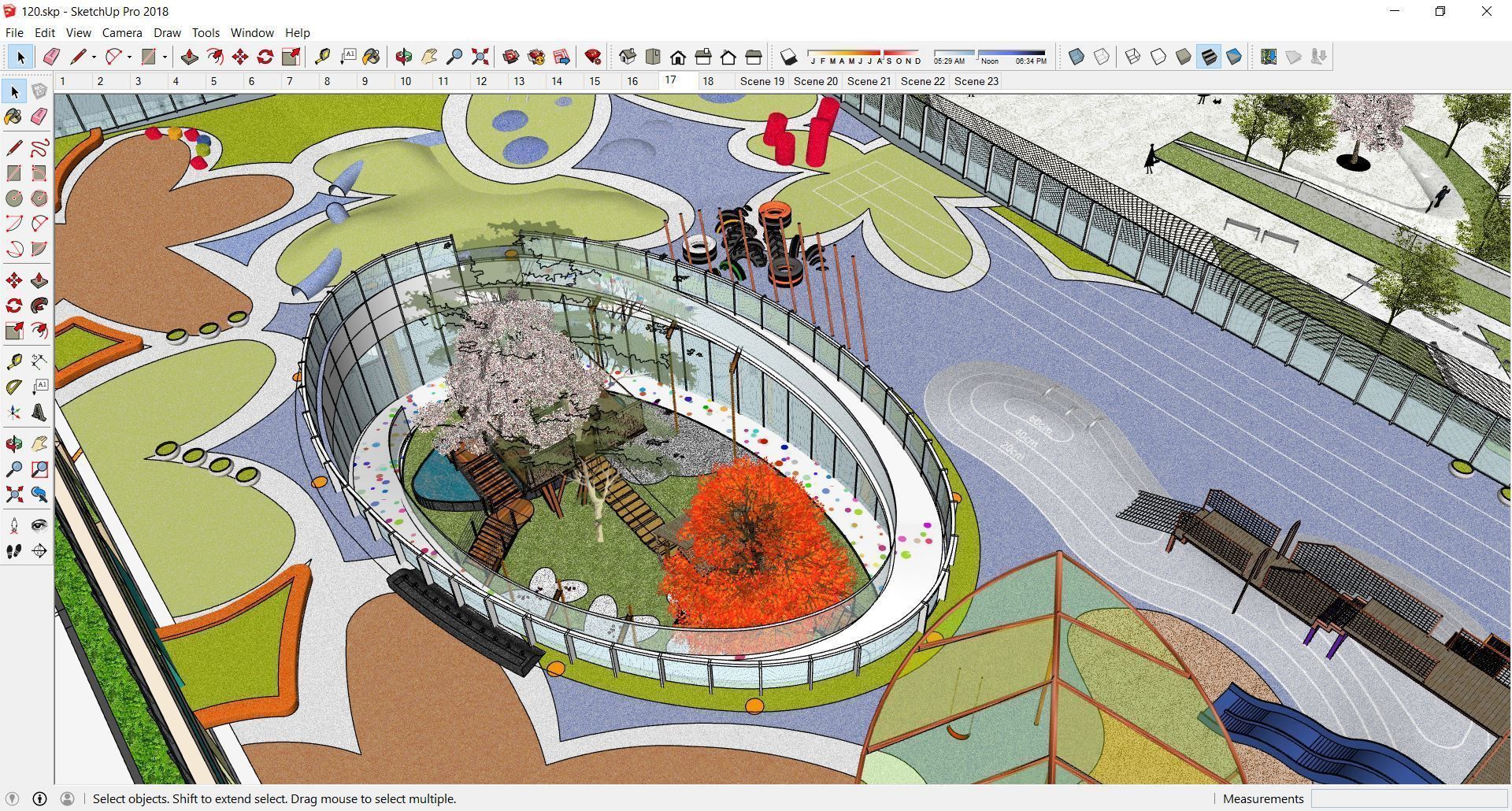The width and height of the screenshot is (1512, 811).
Task: Select the Scale tool in top toolbar
Action: pos(291,57)
